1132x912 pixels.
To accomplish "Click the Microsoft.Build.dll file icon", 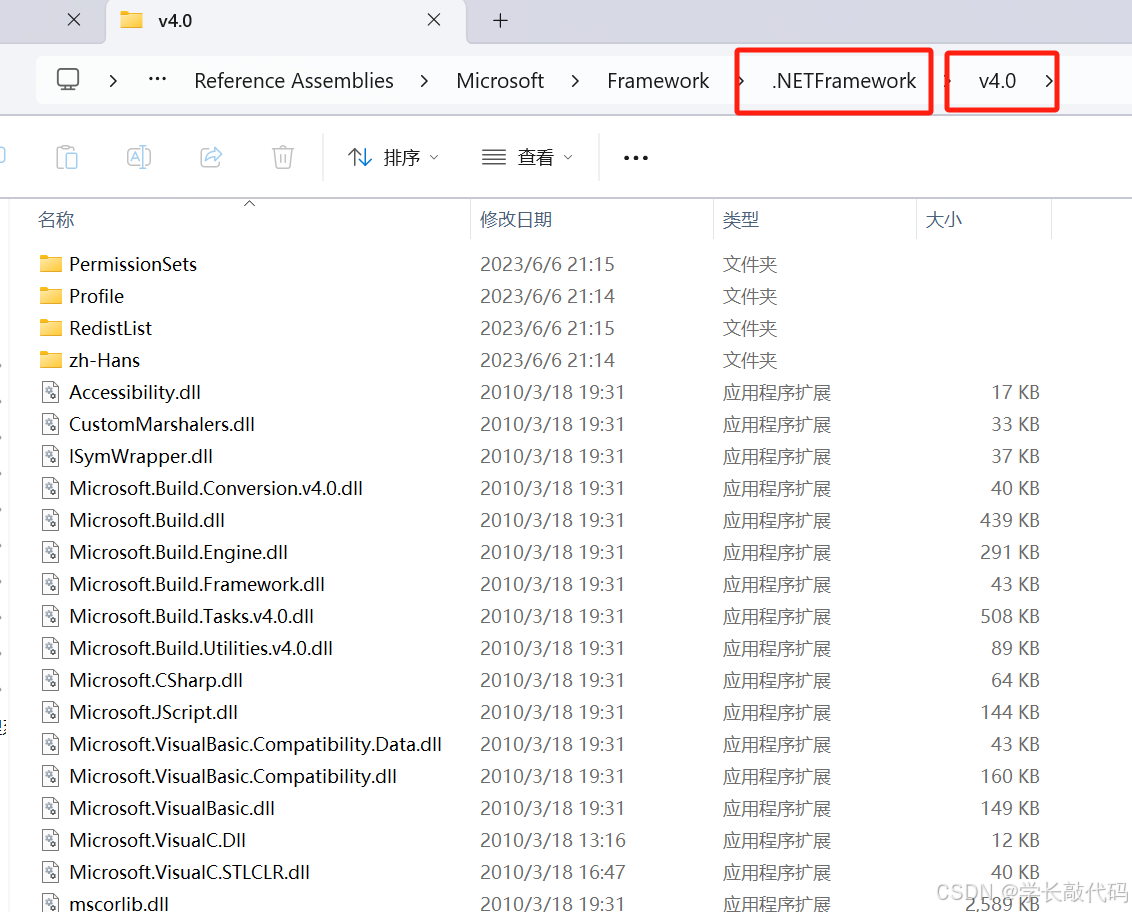I will 51,520.
